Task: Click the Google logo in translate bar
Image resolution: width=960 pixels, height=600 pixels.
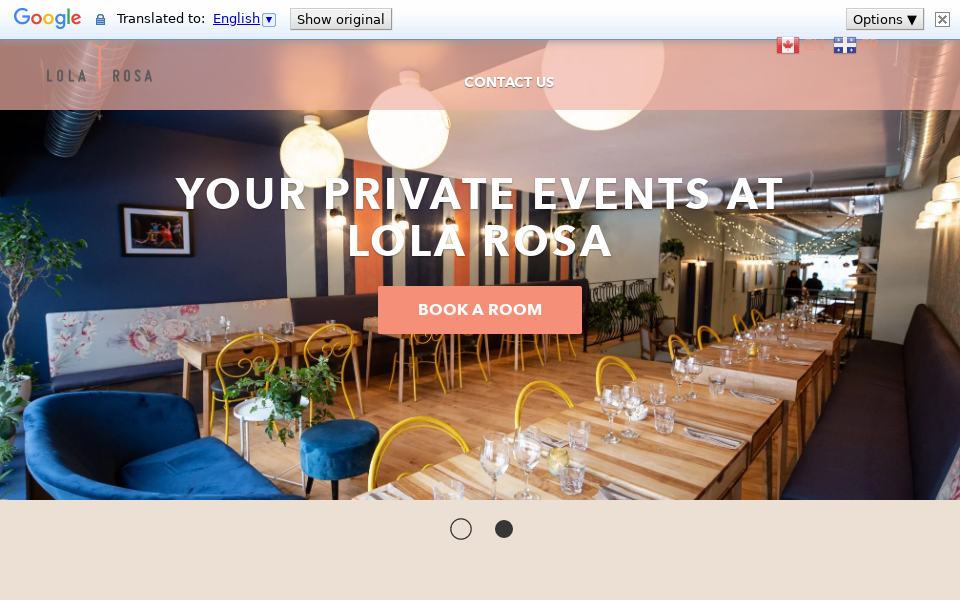Action: pos(47,18)
